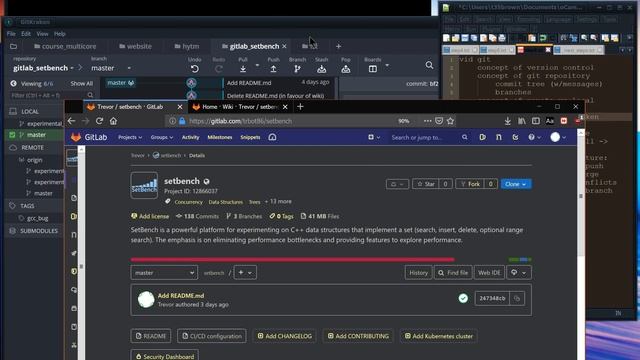Open GitLab Issues icon in top navbar
The width and height of the screenshot is (640, 360).
[x=482, y=137]
